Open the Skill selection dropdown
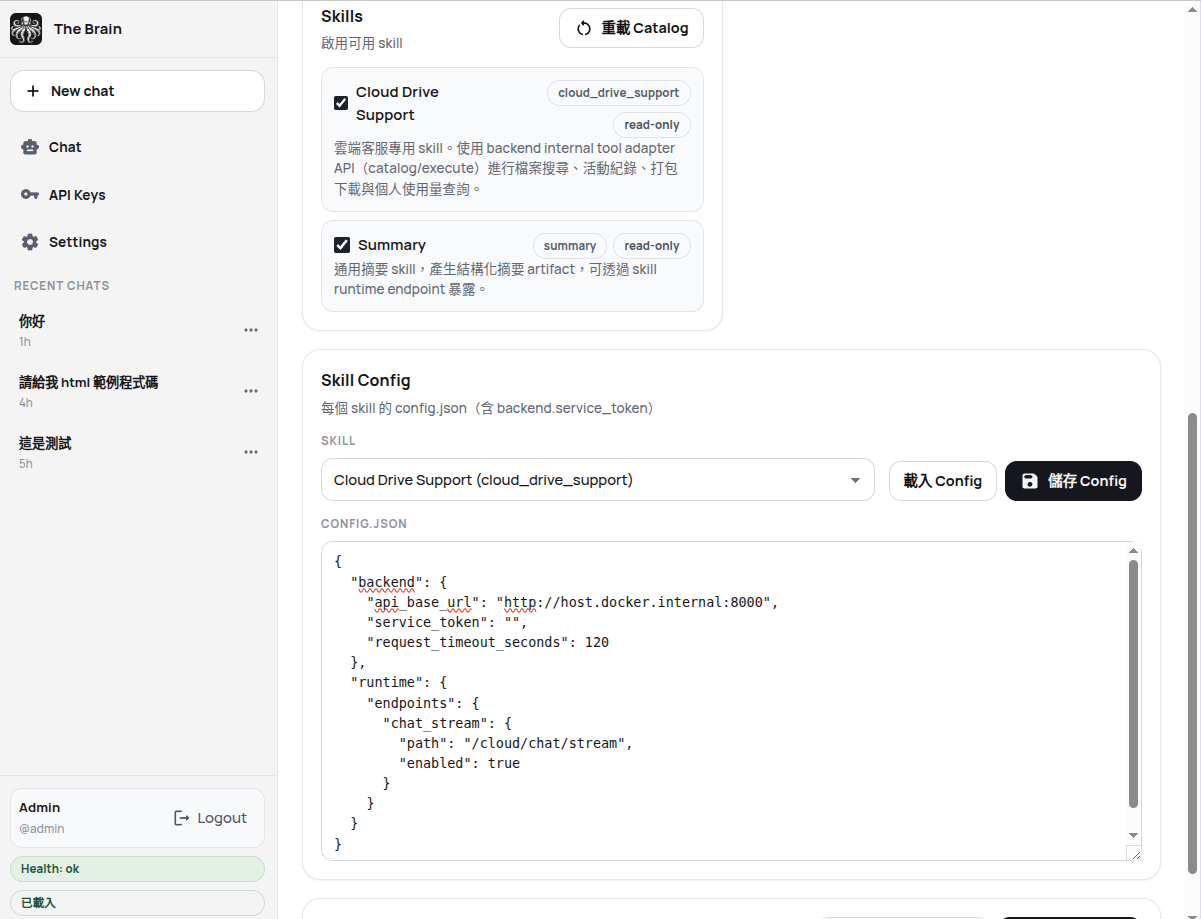Screen dimensions: 1201x919 click(598, 480)
